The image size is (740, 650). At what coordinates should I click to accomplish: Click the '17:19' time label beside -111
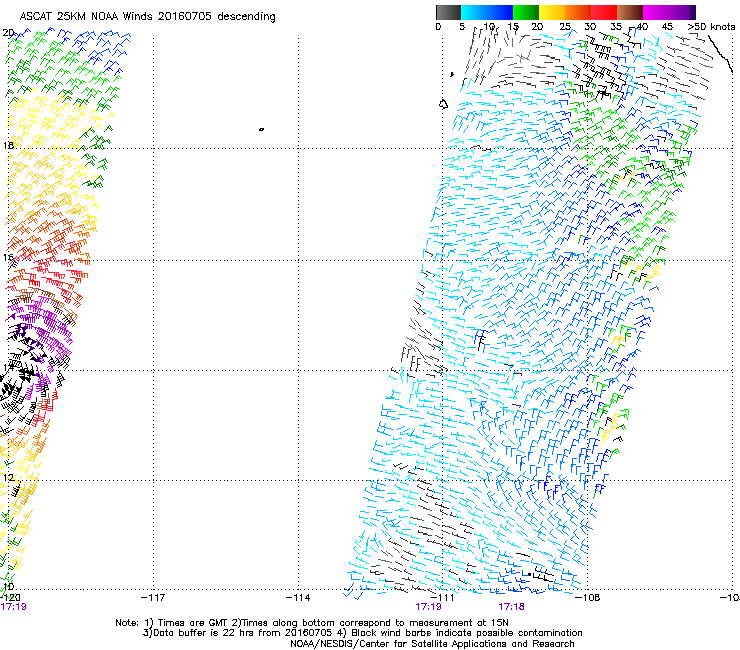(x=429, y=607)
